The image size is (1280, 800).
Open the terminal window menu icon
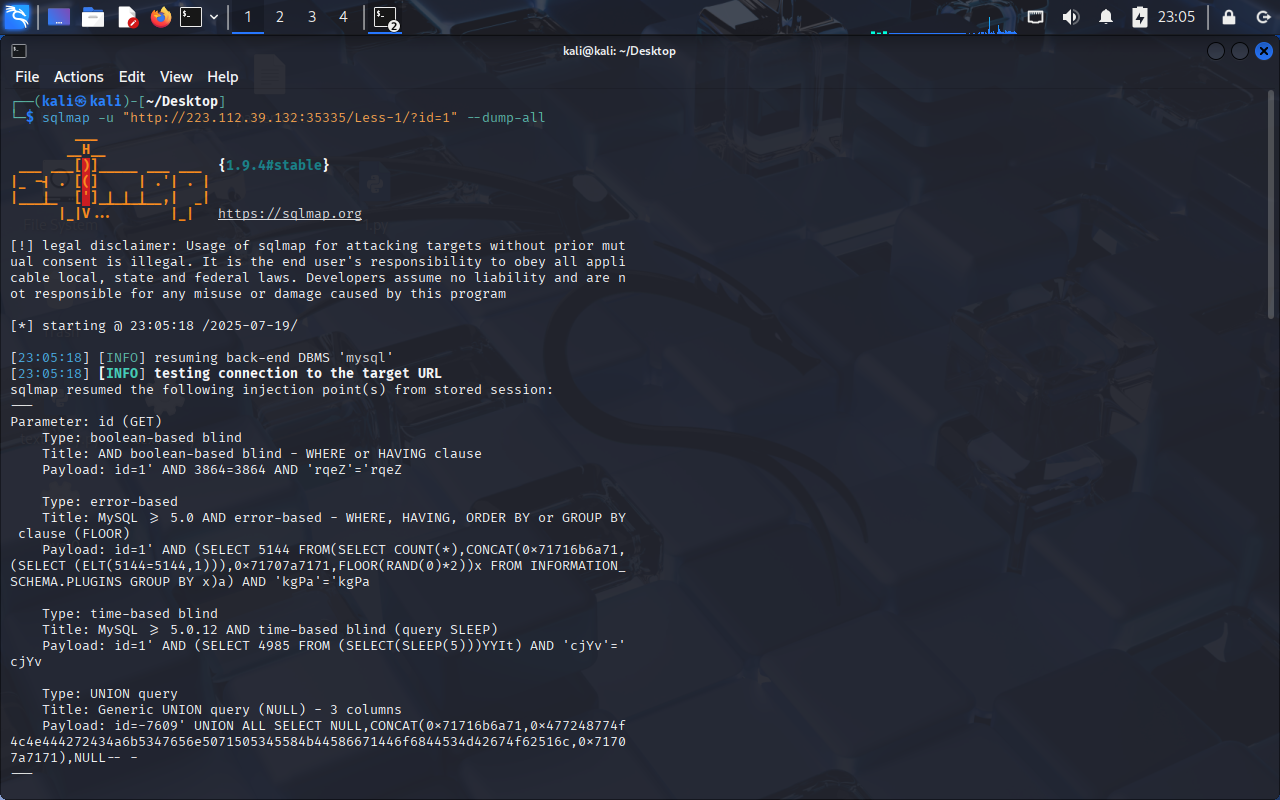tap(19, 51)
